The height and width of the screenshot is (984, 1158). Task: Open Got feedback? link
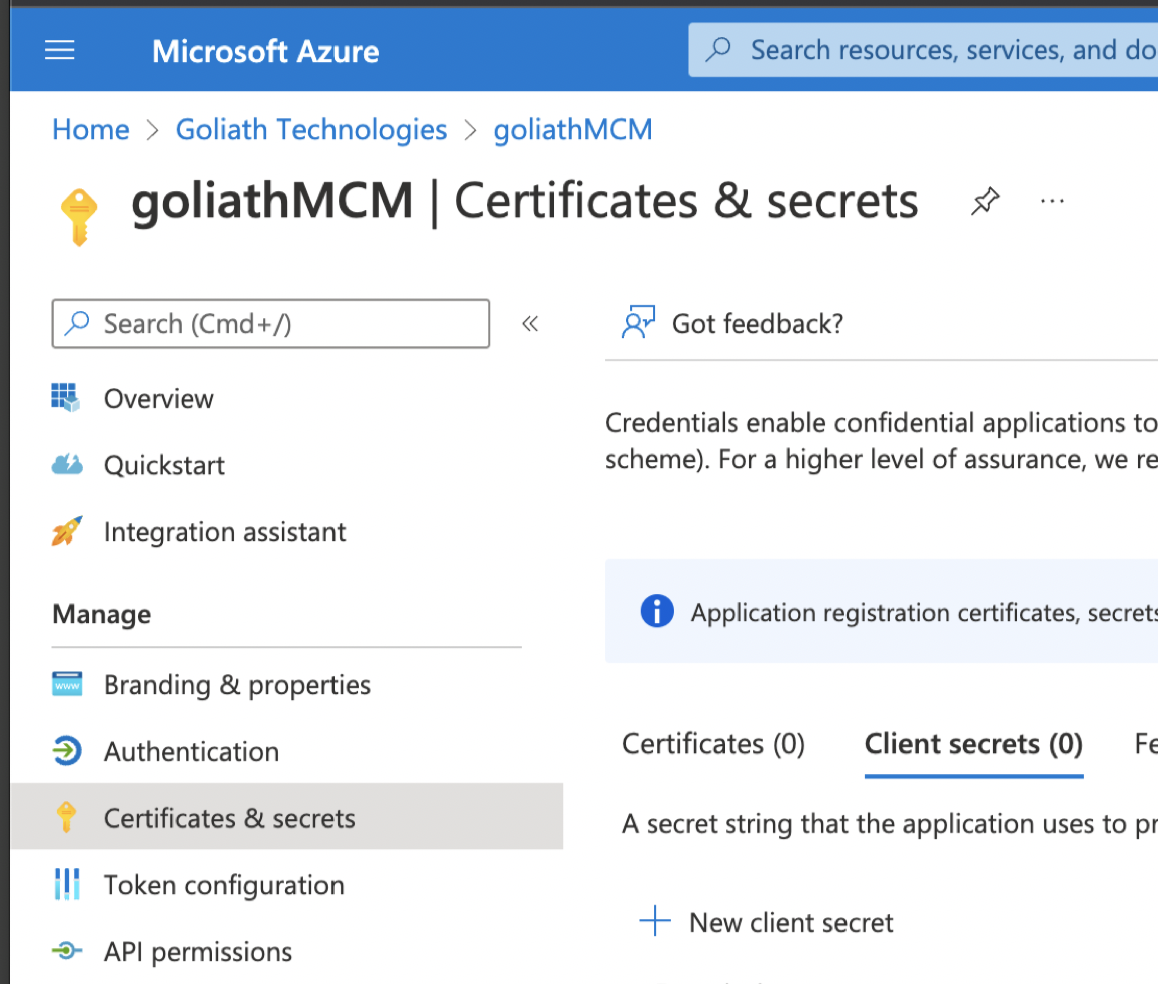[x=757, y=324]
